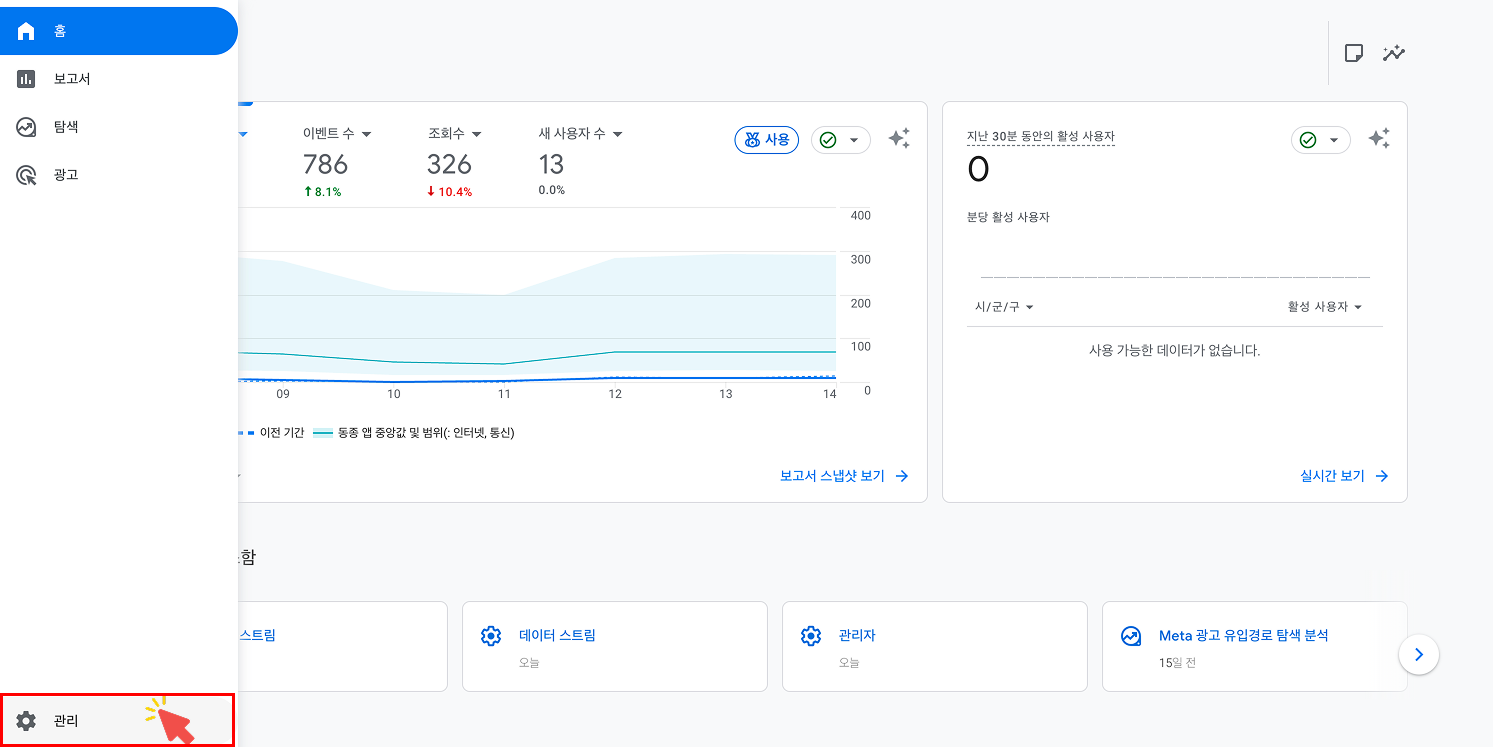Click the sparkle icon on the realtime card

click(1379, 139)
